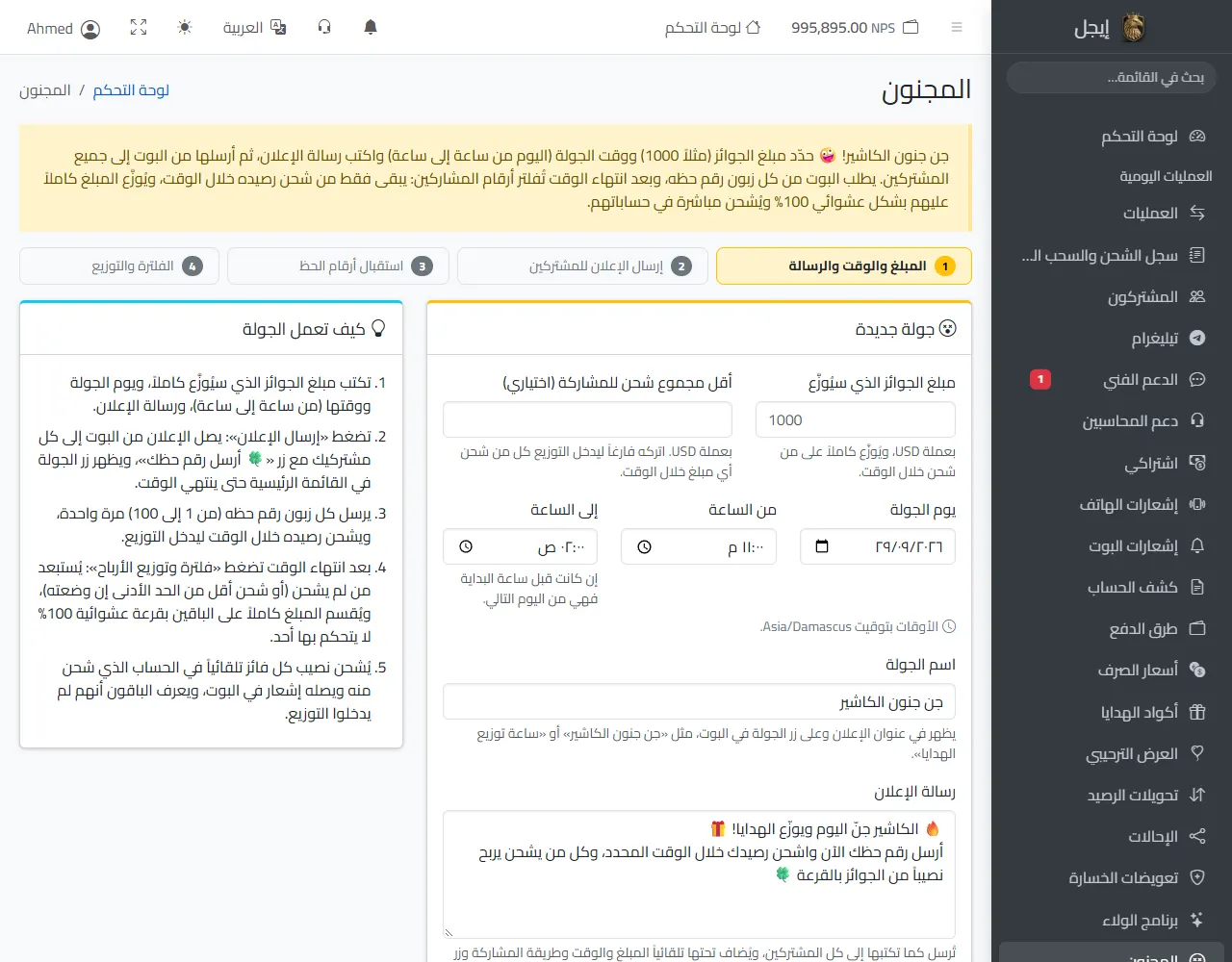The height and width of the screenshot is (962, 1232).
Task: Click the clock icon in من الساعة field
Action: (x=644, y=546)
